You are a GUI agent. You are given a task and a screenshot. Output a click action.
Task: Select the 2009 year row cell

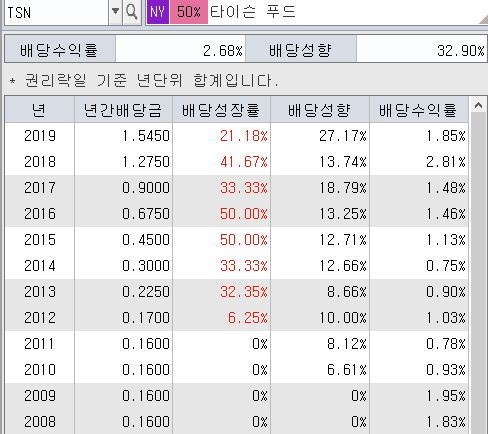point(40,396)
